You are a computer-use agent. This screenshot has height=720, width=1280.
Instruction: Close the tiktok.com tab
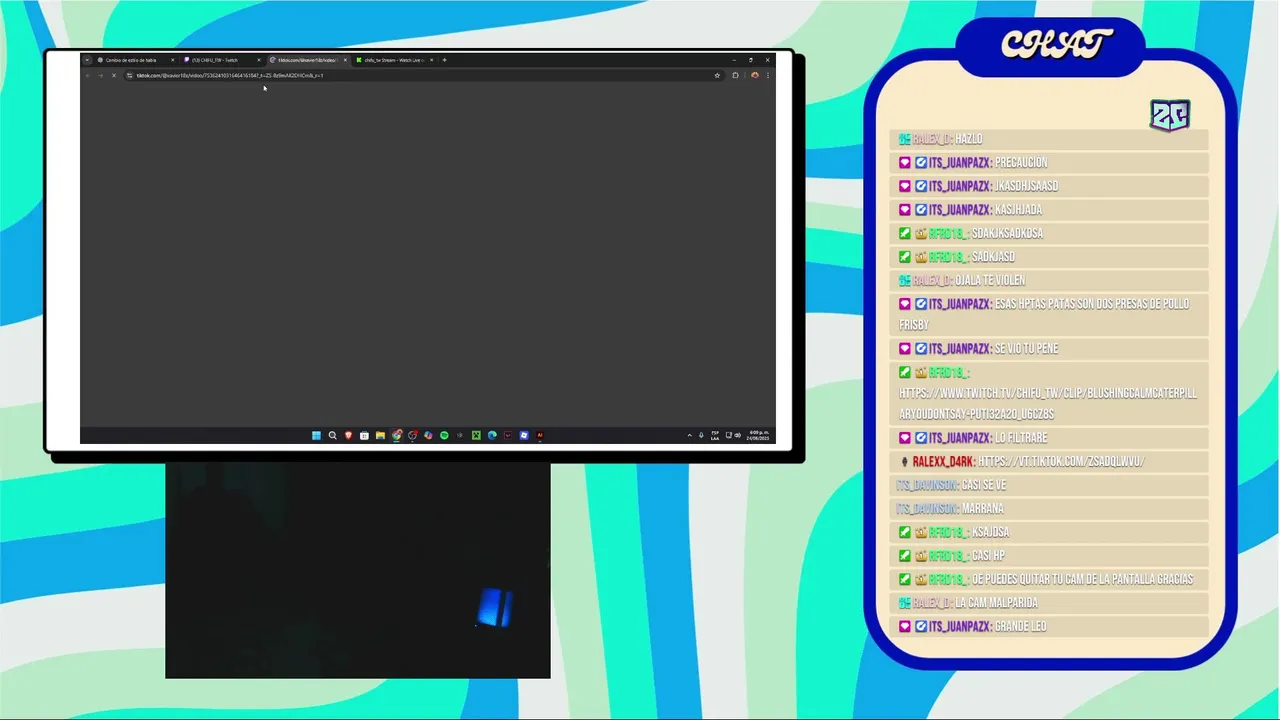click(345, 60)
